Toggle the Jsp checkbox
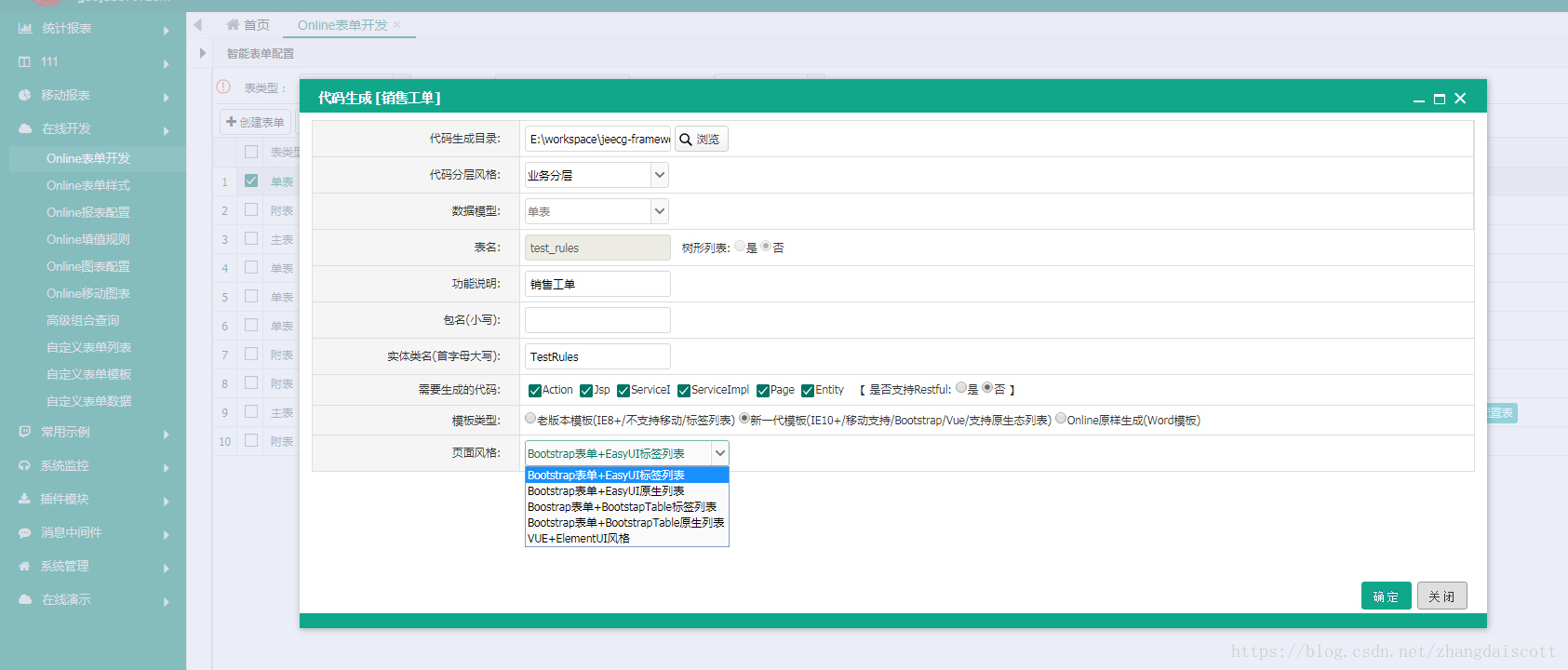Screen dimensions: 1568x670 click(x=586, y=391)
